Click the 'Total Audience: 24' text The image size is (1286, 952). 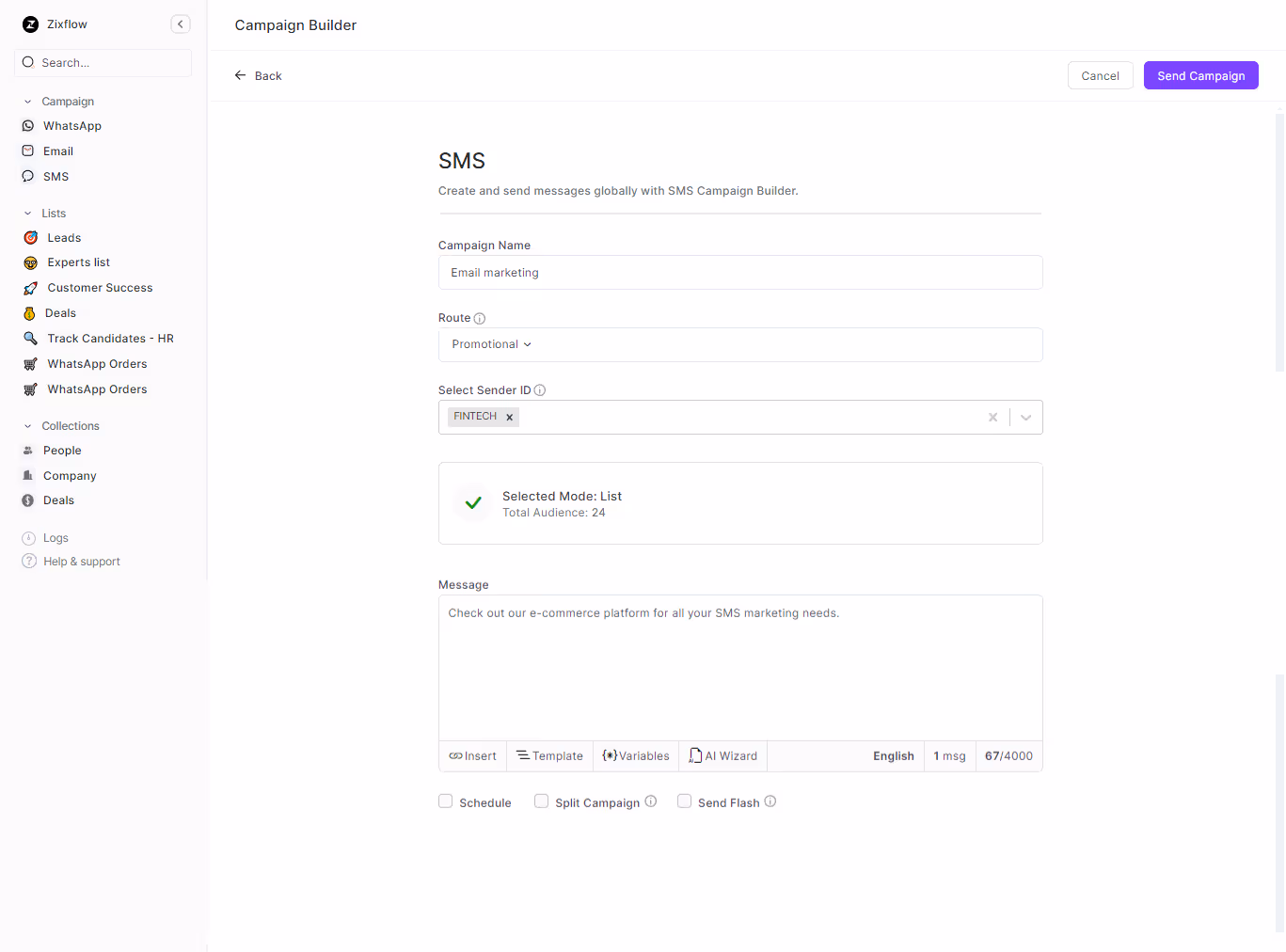pyautogui.click(x=554, y=513)
